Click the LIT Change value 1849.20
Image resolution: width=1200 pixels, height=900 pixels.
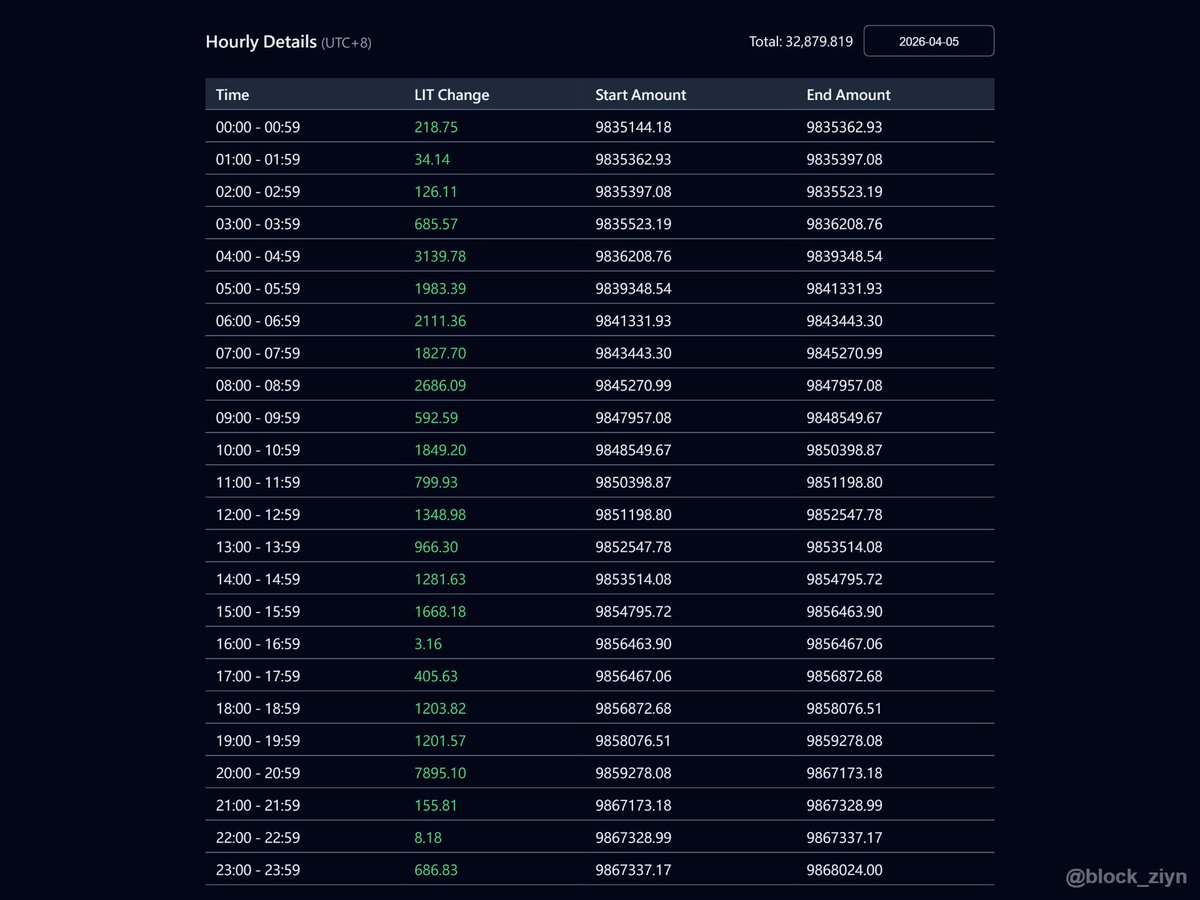440,450
